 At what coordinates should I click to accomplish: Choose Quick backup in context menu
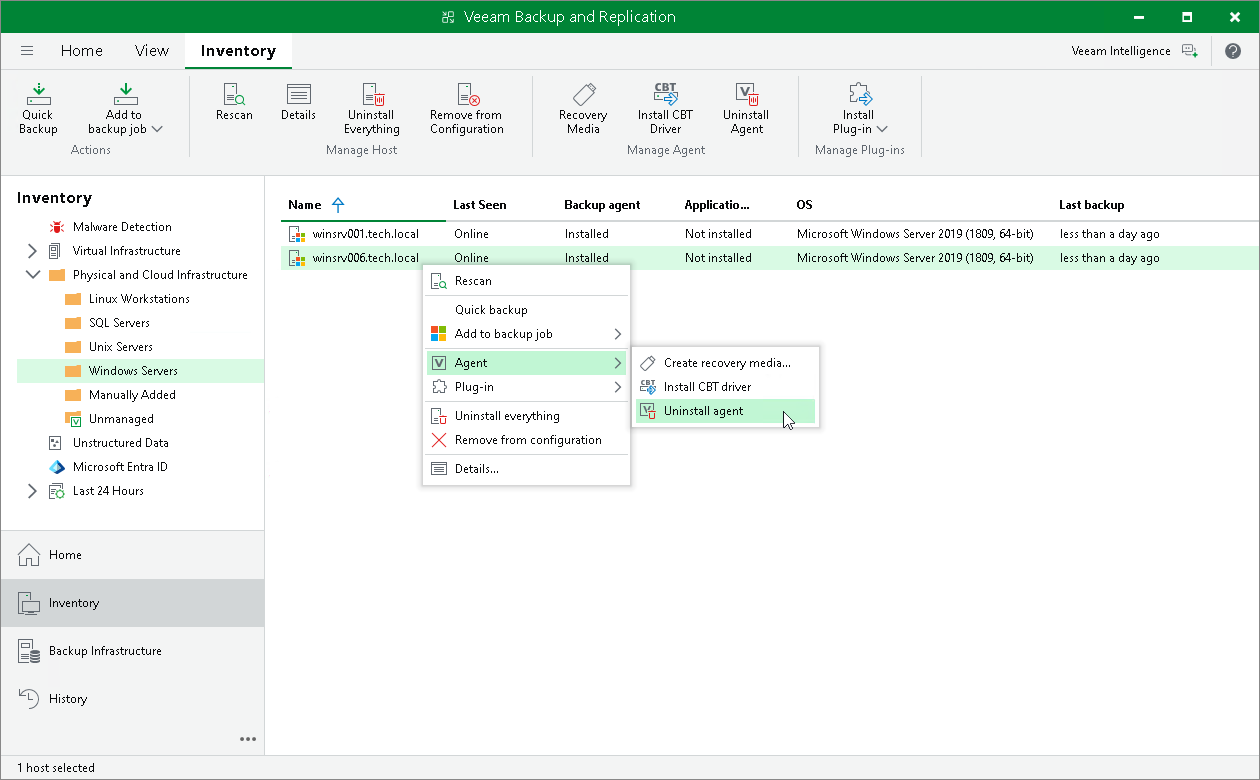coord(527,310)
